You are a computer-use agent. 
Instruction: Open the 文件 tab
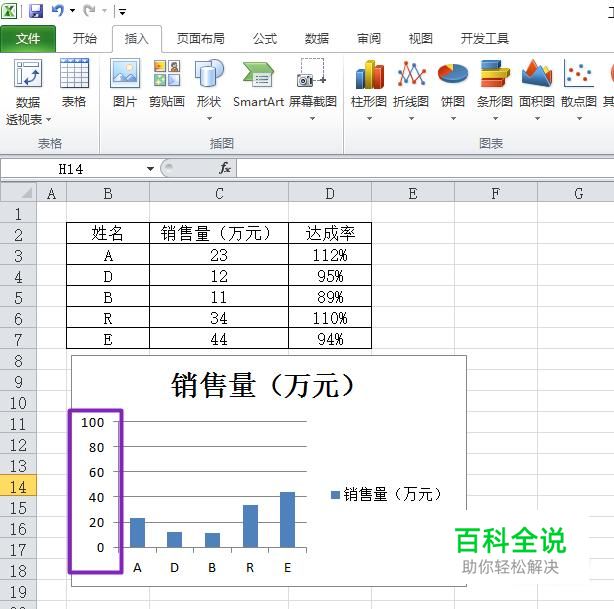click(28, 38)
